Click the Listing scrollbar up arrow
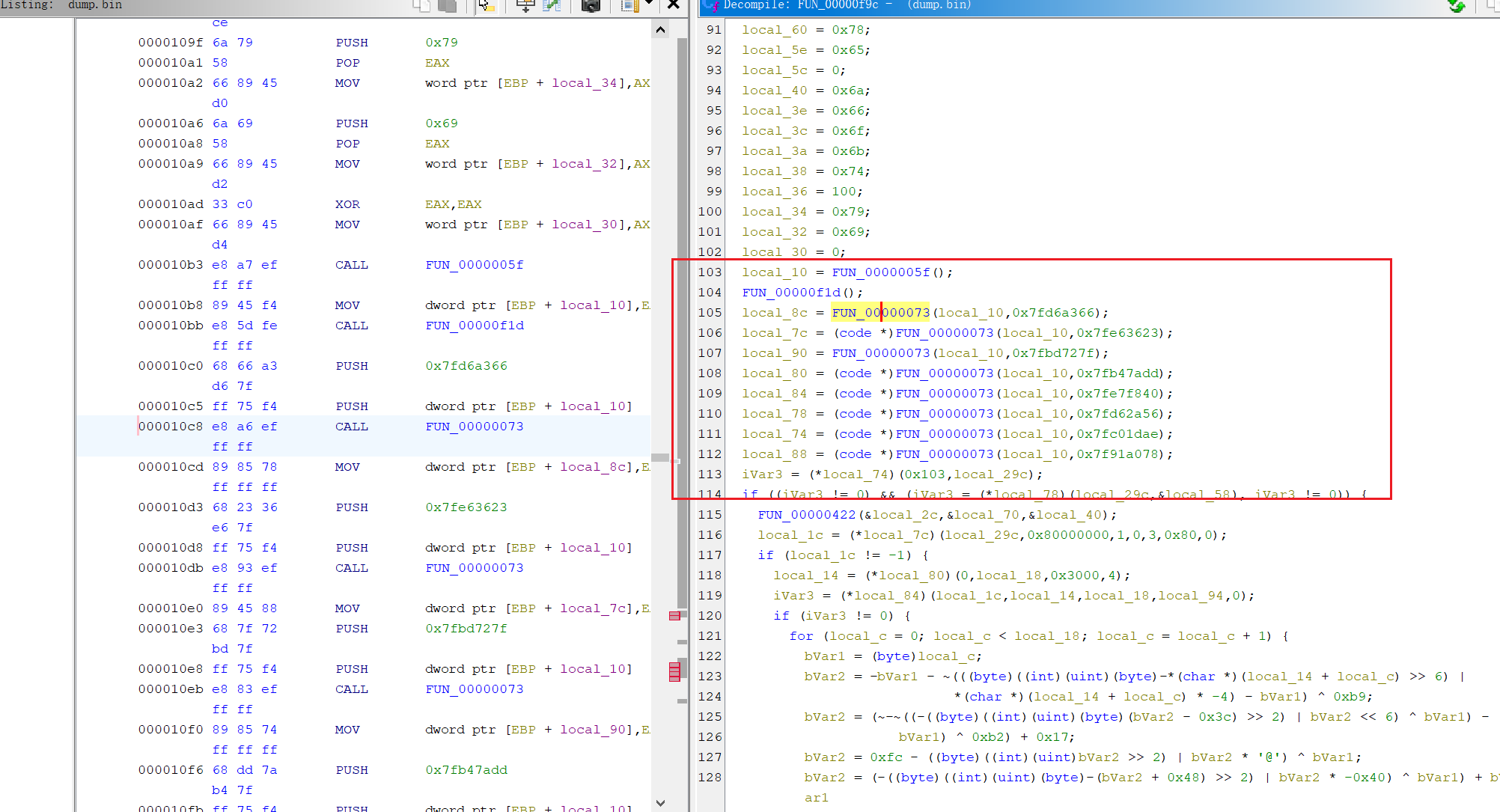This screenshot has width=1500, height=812. click(x=660, y=30)
